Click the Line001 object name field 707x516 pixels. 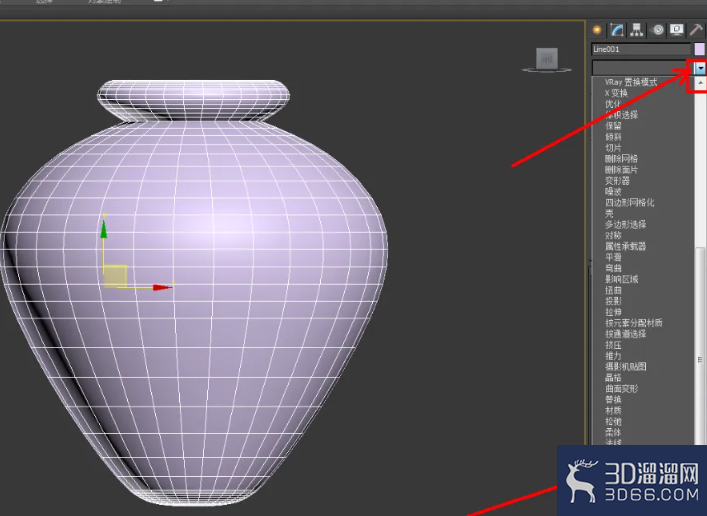pyautogui.click(x=640, y=49)
